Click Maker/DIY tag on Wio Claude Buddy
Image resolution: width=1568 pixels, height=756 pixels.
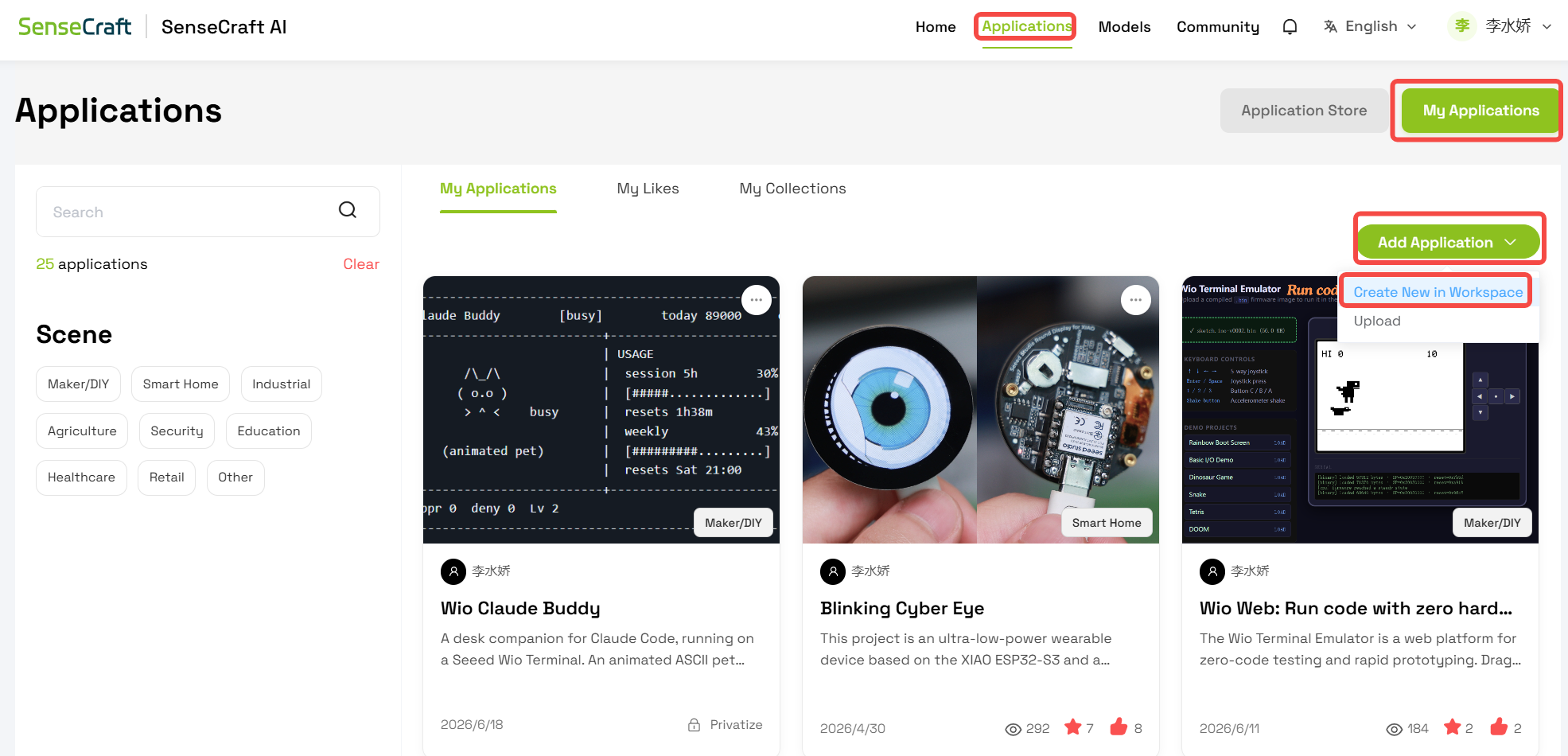(733, 523)
